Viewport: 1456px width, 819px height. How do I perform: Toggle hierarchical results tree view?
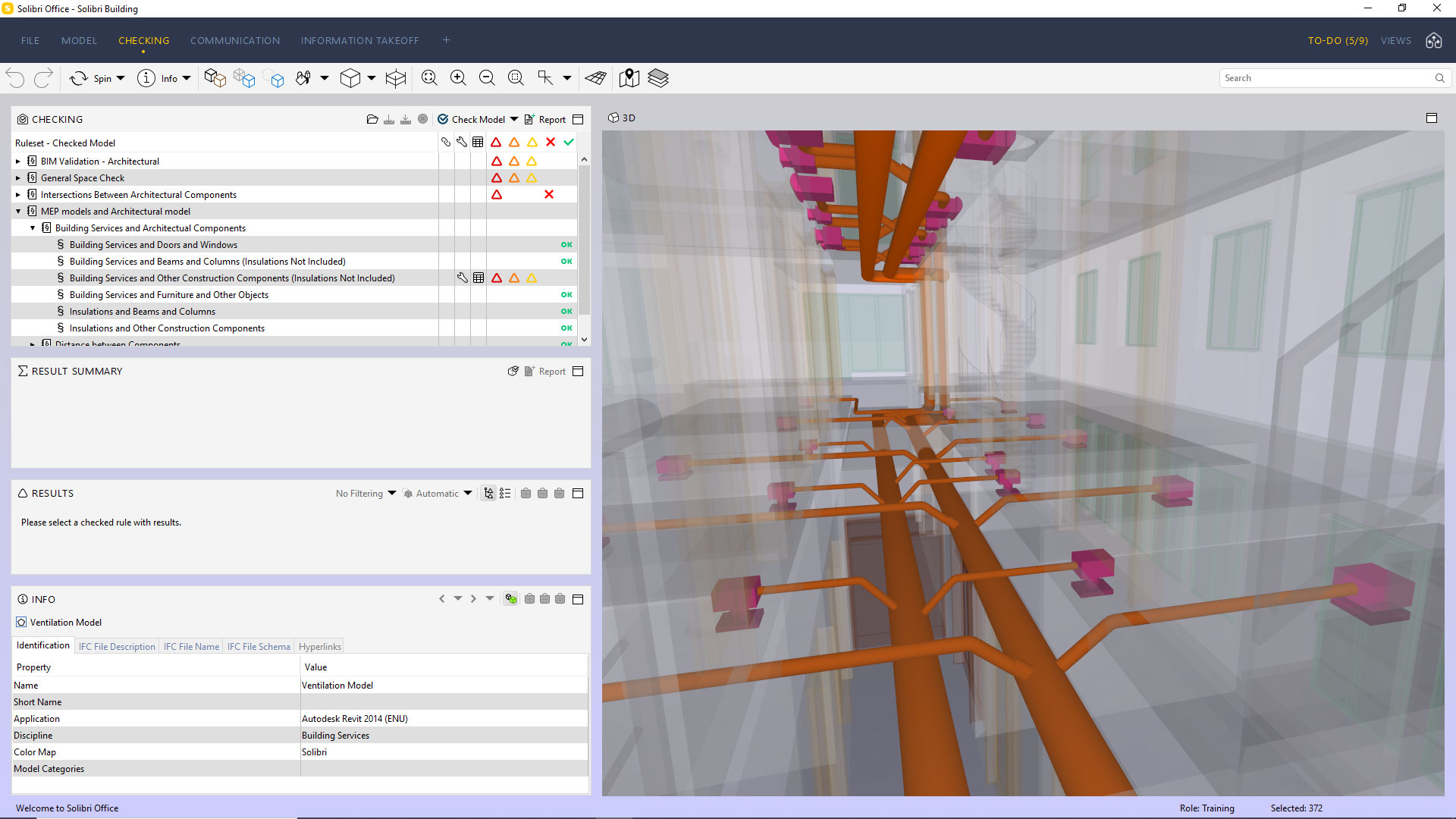tap(489, 493)
